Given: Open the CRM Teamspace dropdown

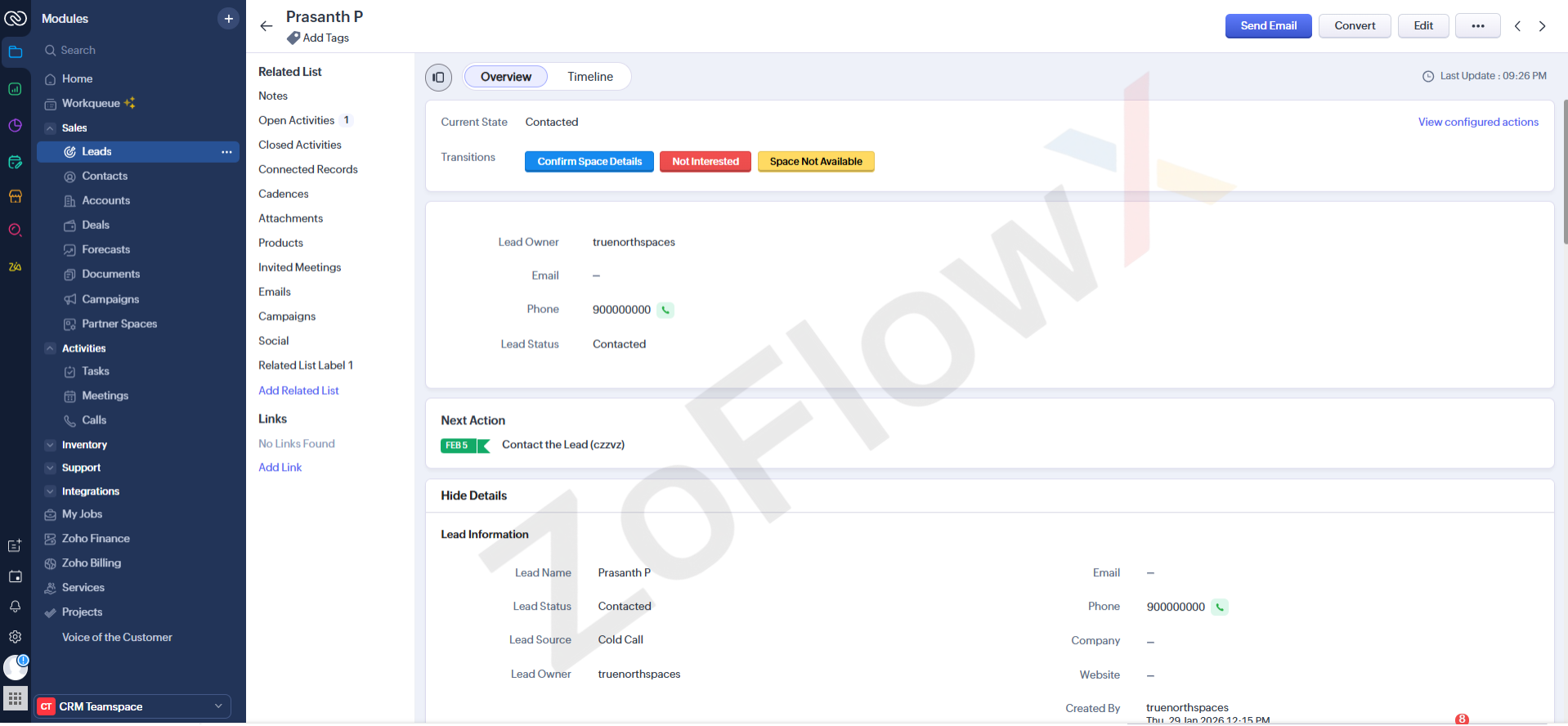Looking at the screenshot, I should click(133, 706).
